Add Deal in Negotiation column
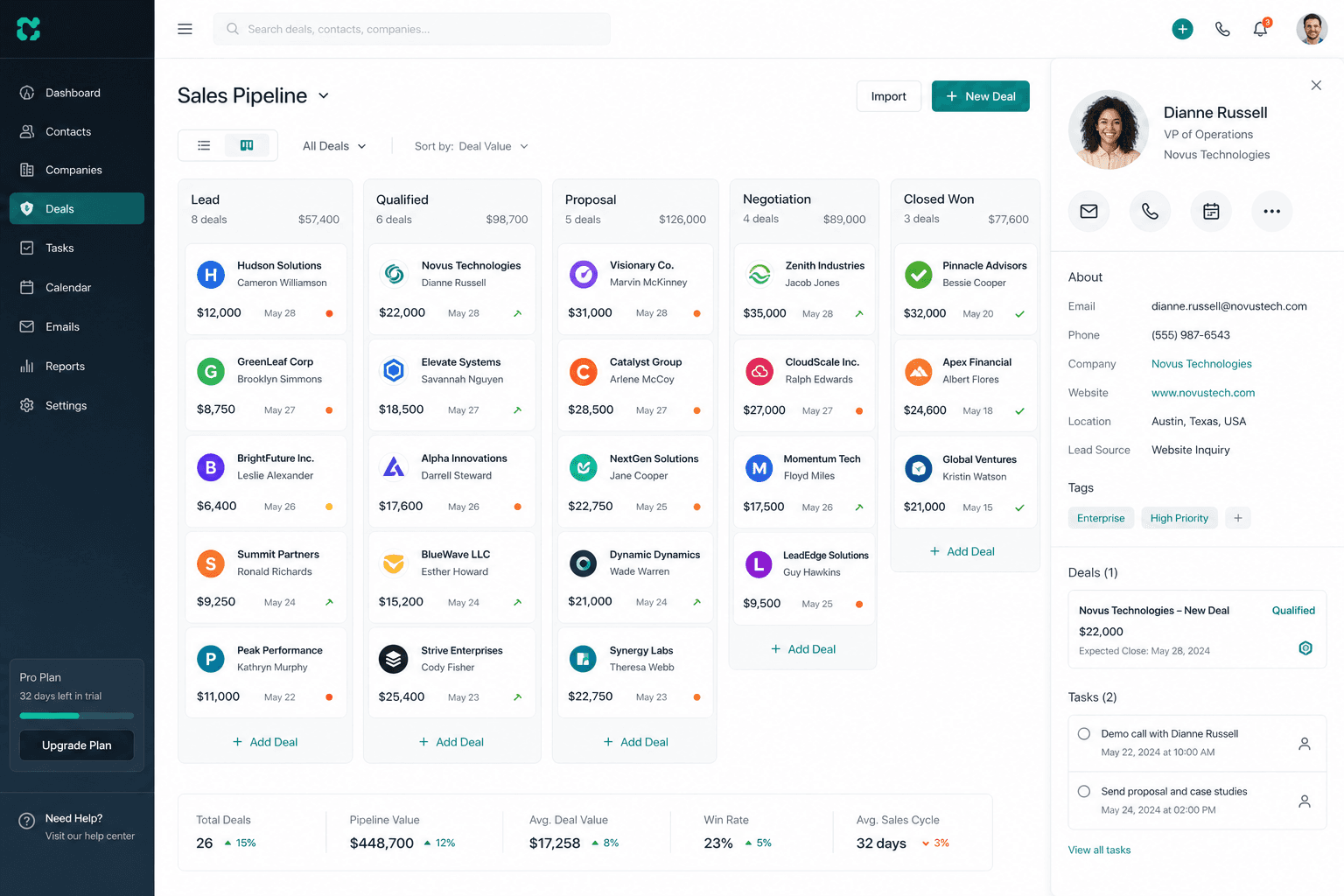 803,649
